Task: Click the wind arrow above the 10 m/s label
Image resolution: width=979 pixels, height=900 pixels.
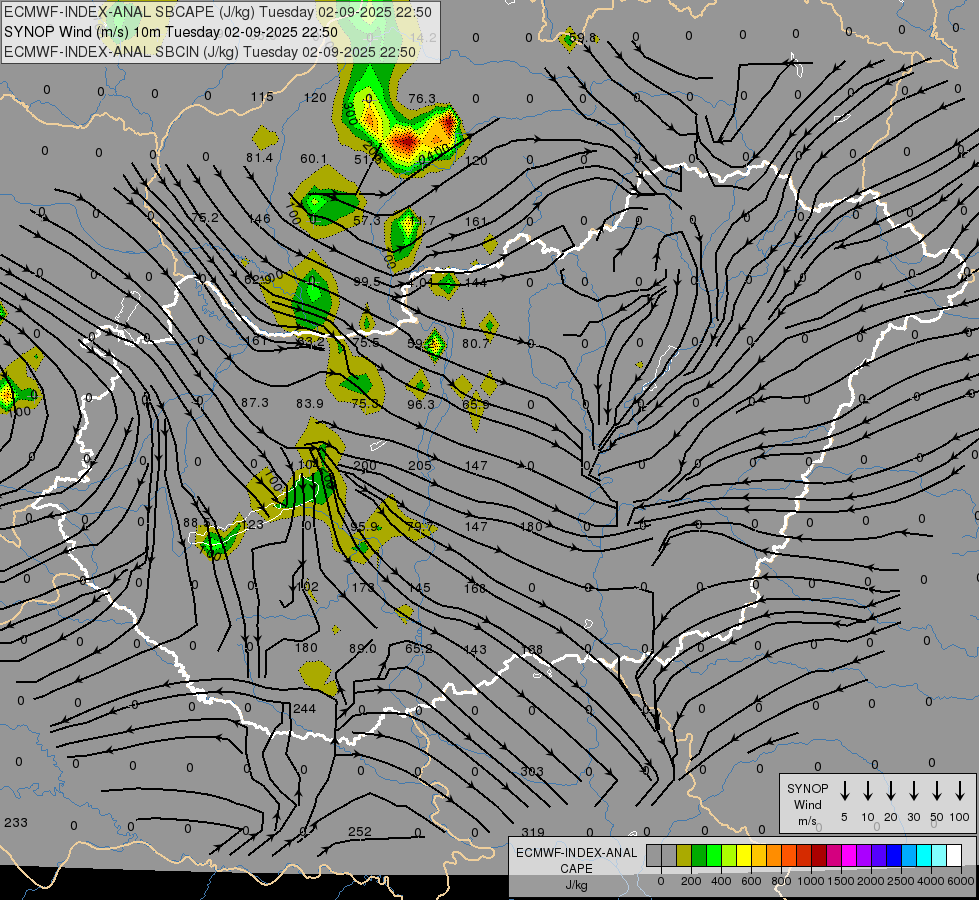Action: pyautogui.click(x=868, y=791)
